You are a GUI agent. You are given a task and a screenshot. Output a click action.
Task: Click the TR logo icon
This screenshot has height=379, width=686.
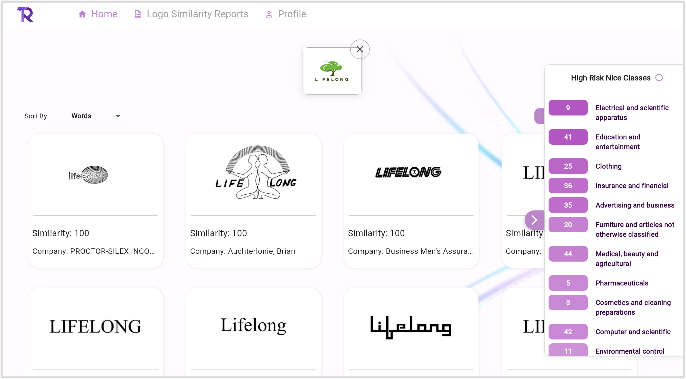pyautogui.click(x=25, y=14)
